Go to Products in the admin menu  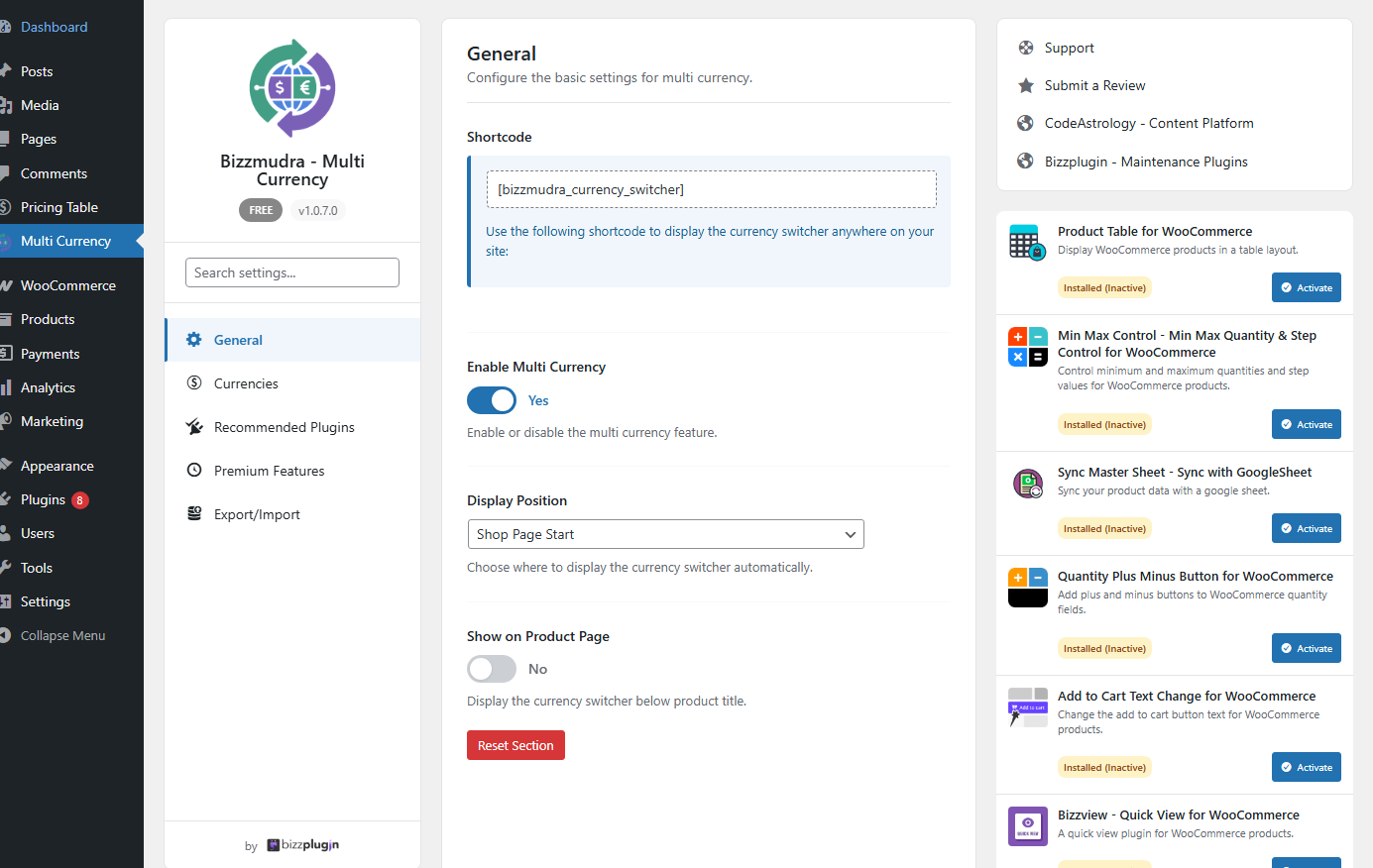click(x=71, y=319)
